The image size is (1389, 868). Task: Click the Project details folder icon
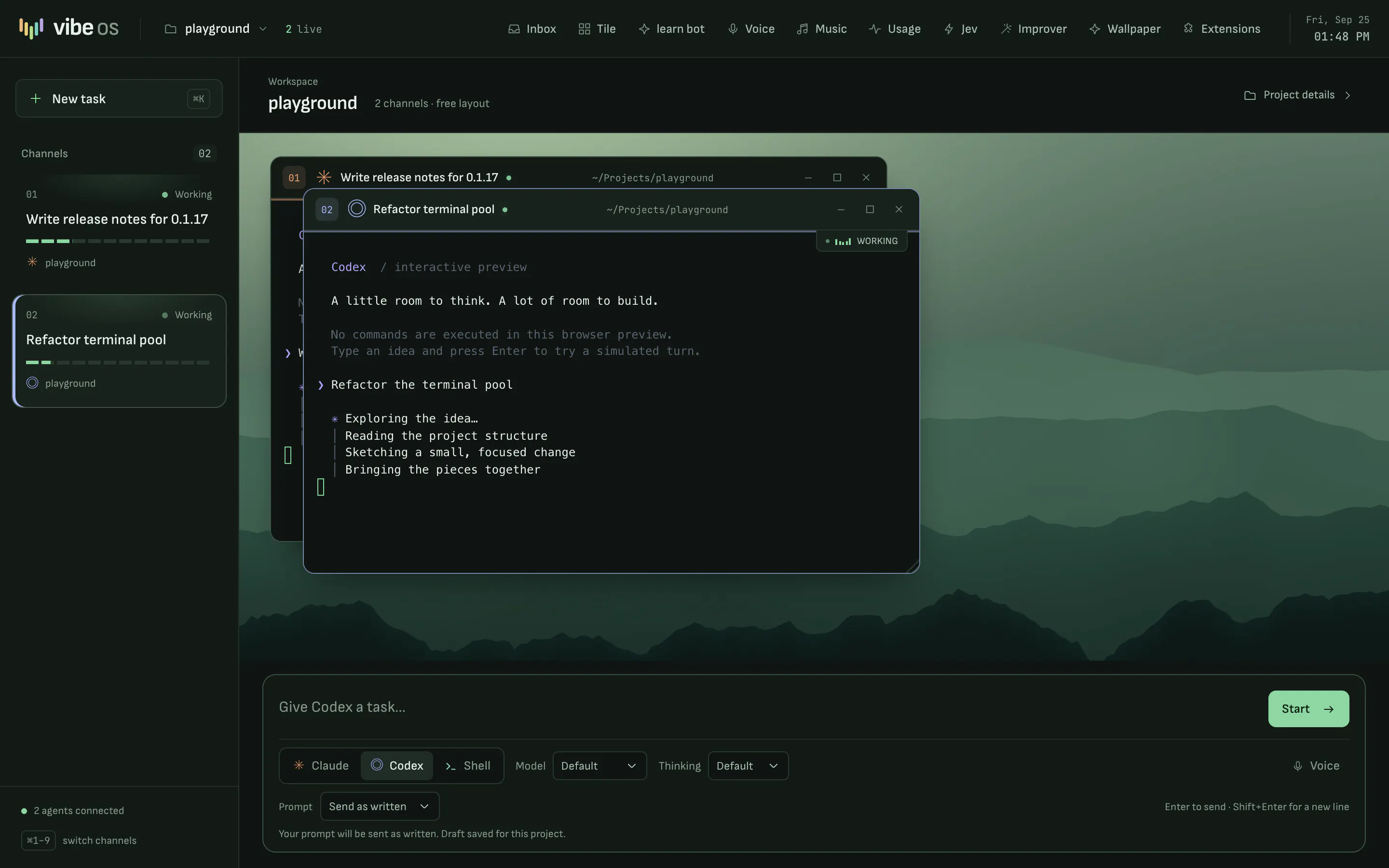click(1250, 95)
